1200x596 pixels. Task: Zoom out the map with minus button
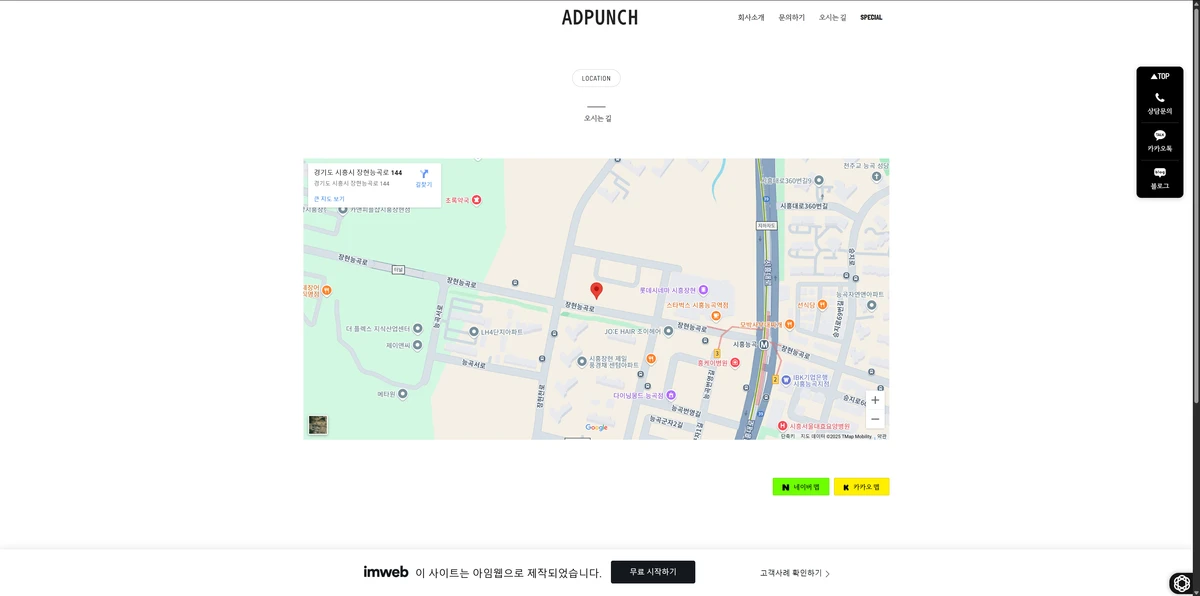tap(875, 419)
